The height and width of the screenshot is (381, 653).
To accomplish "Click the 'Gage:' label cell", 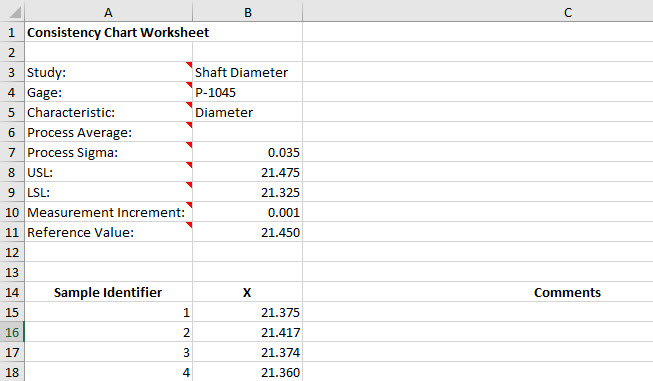I will coord(108,92).
